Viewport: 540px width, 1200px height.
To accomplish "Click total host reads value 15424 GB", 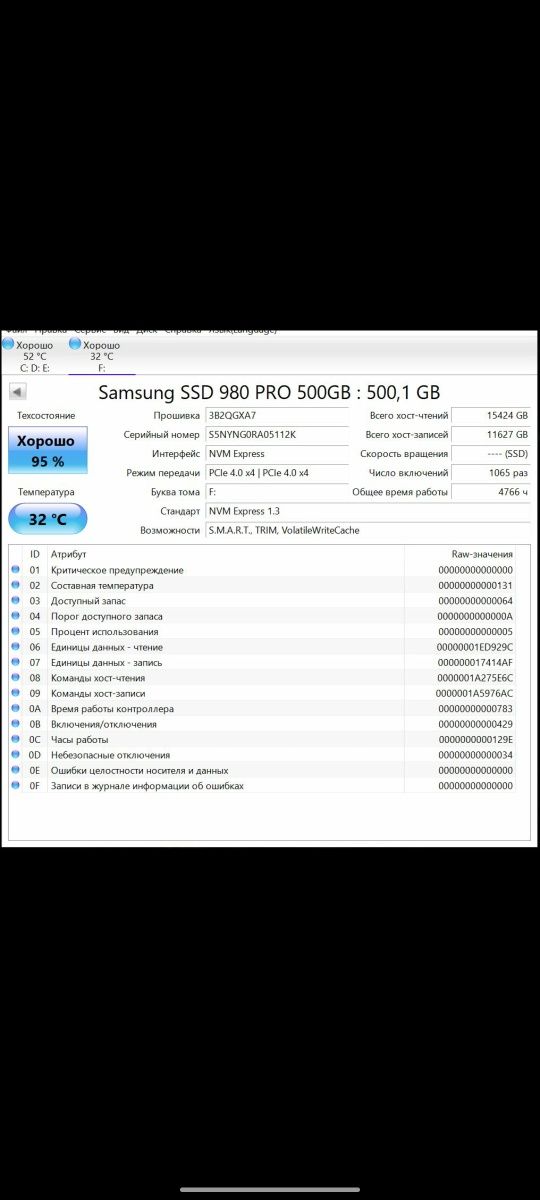I will point(491,415).
